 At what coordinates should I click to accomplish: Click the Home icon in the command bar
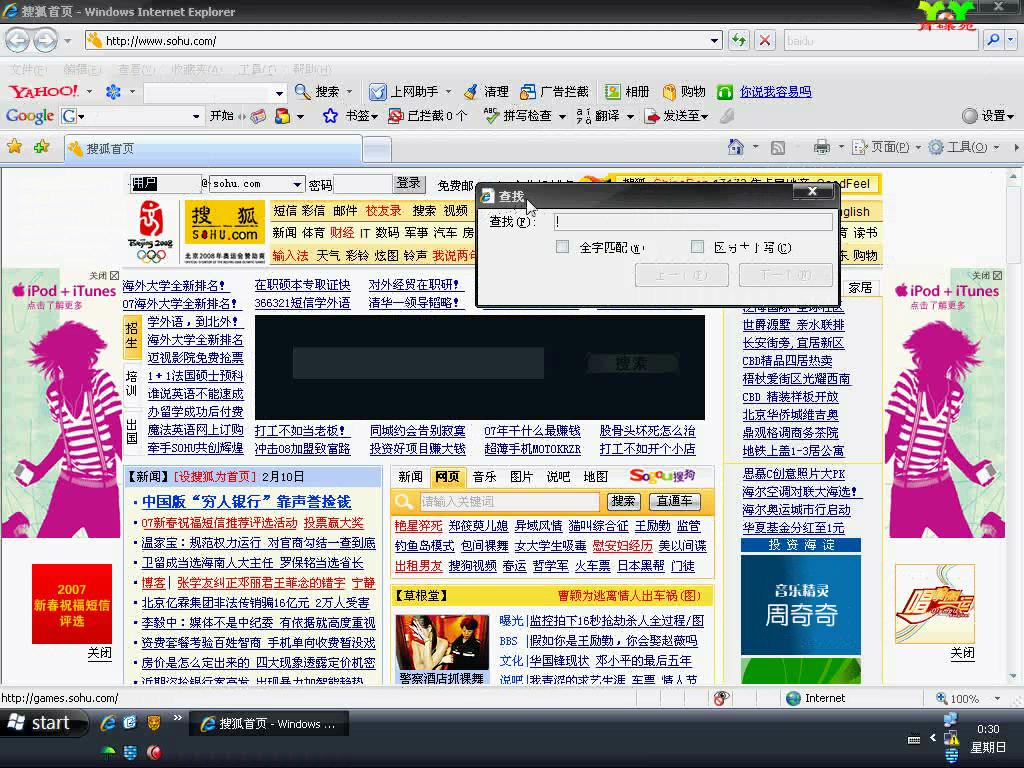tap(735, 148)
